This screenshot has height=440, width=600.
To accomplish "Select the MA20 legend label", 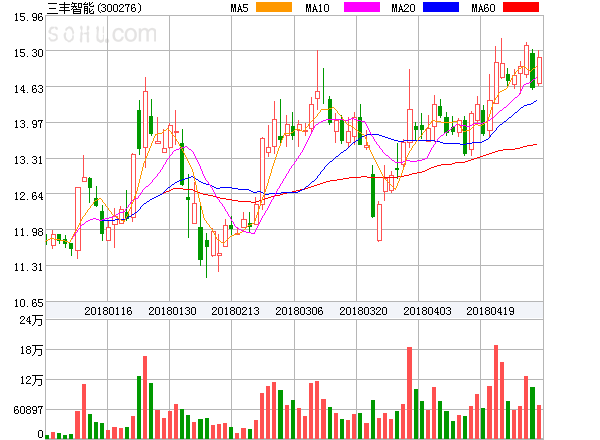I will pos(403,8).
